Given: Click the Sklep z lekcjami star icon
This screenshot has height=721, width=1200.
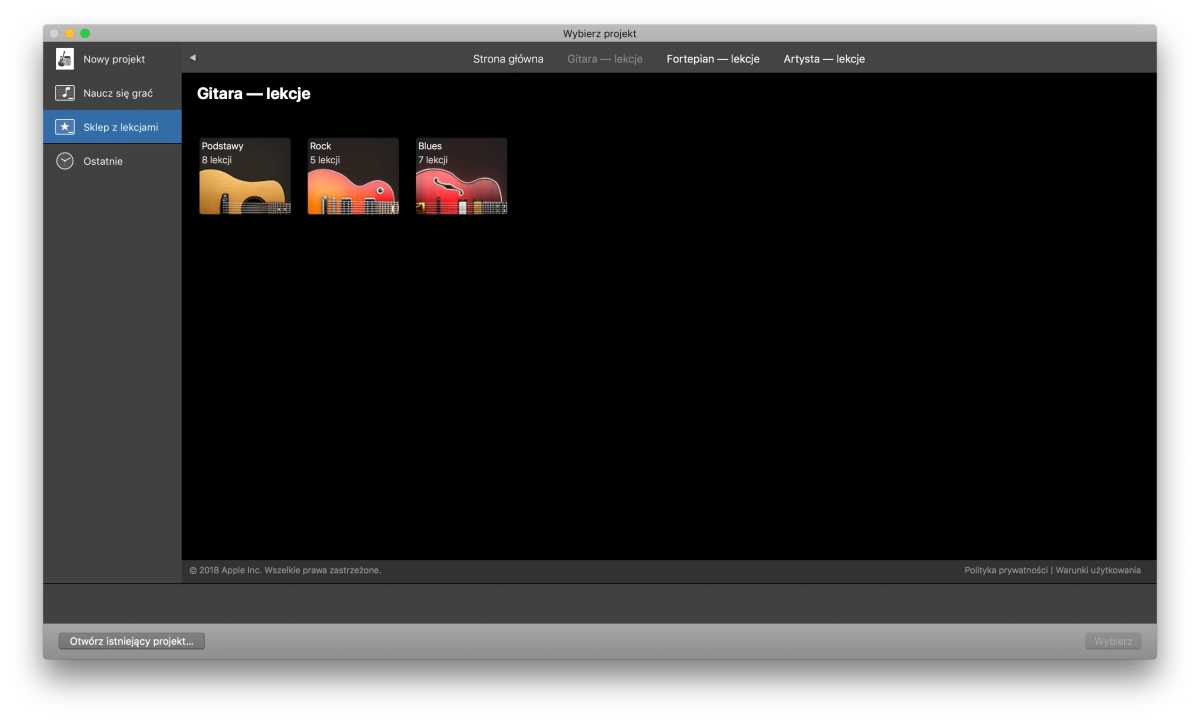Looking at the screenshot, I should pyautogui.click(x=65, y=127).
